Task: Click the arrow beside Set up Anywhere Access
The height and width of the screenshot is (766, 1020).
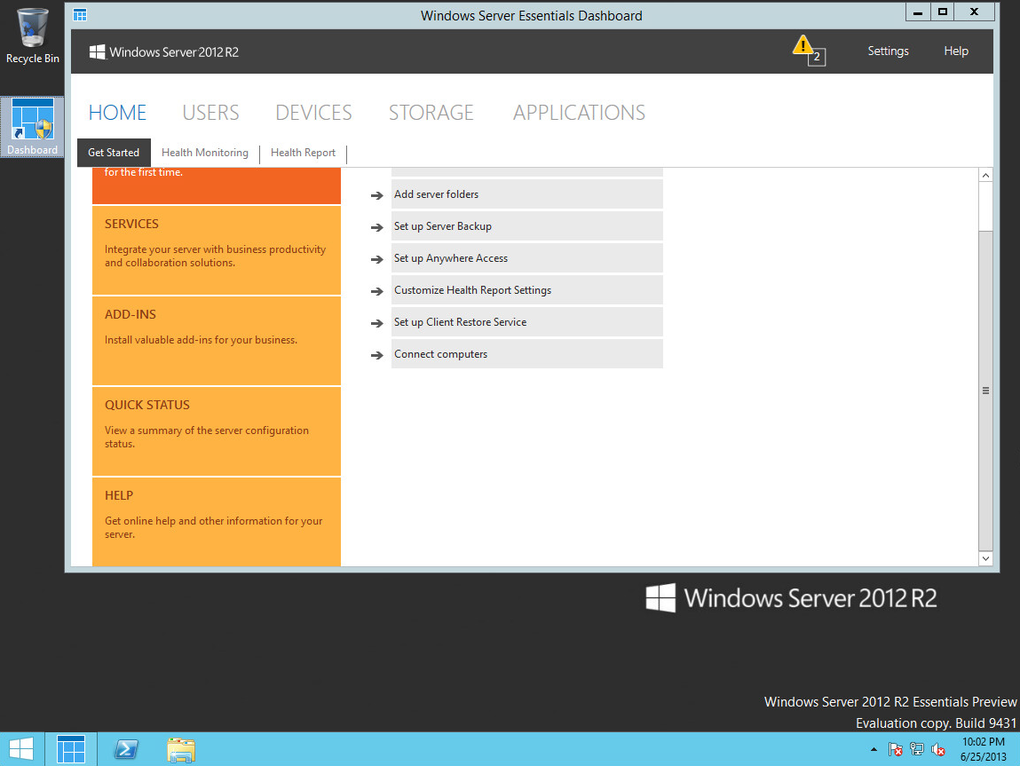Action: (x=377, y=259)
